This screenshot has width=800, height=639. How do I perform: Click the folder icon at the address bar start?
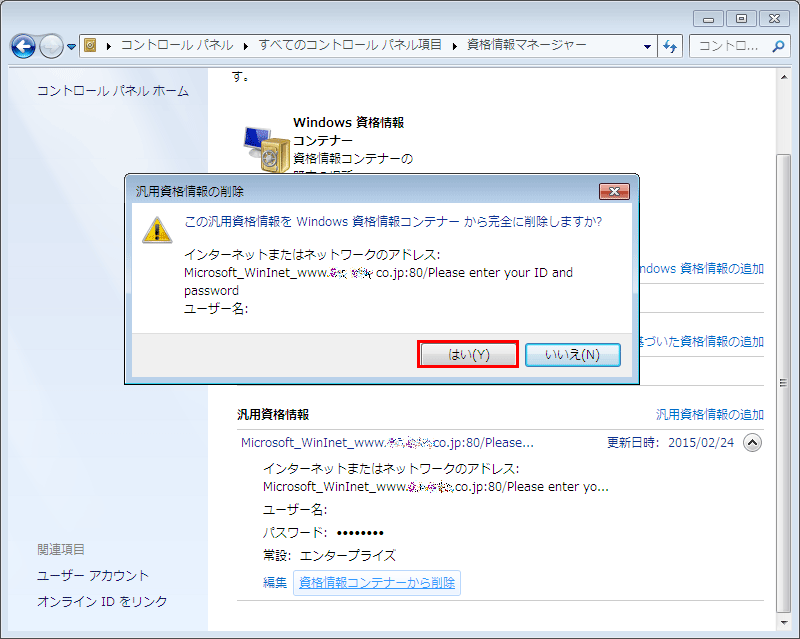[x=89, y=45]
